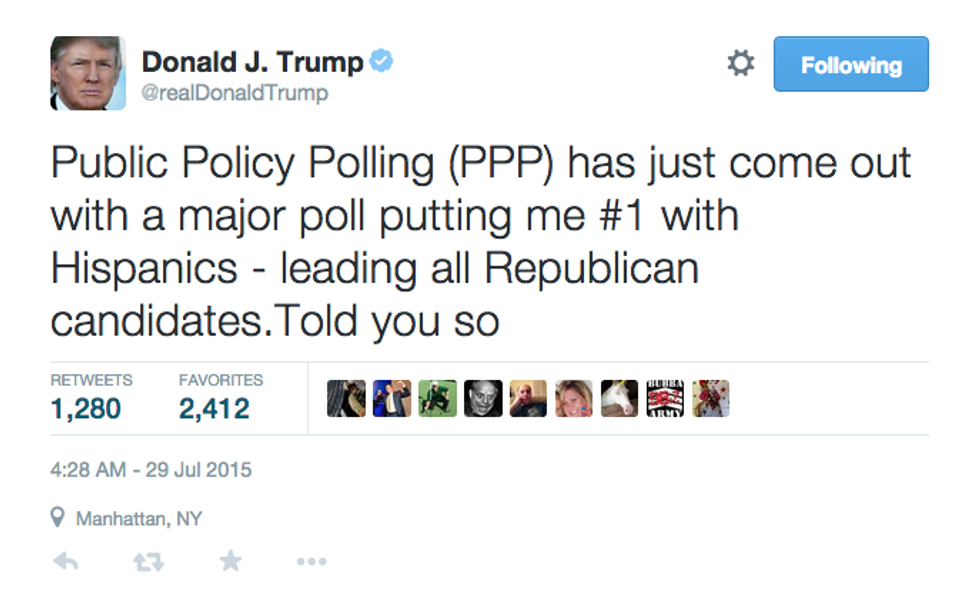Open the three-dot more options icon
Screen dimensions: 980x609
tap(311, 561)
